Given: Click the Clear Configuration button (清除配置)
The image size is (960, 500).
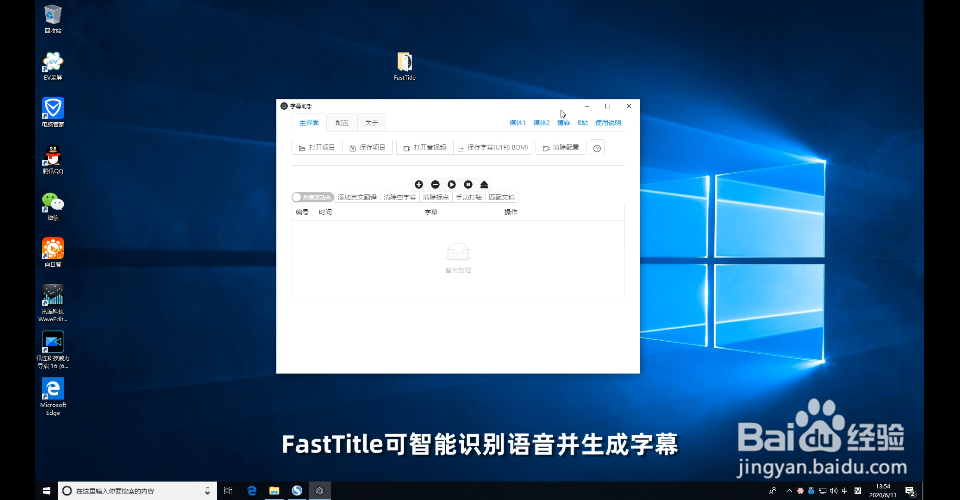Looking at the screenshot, I should pyautogui.click(x=561, y=147).
